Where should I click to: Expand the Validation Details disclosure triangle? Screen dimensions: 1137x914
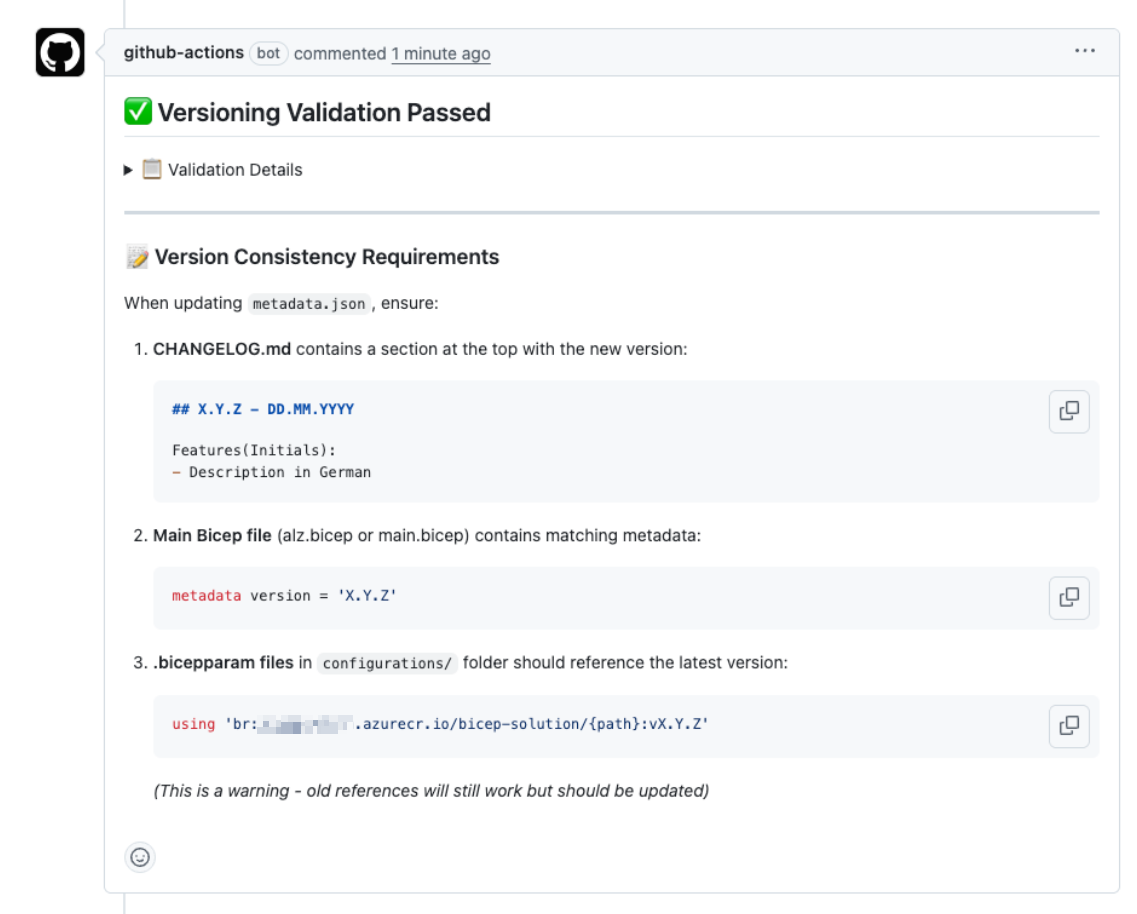[128, 170]
